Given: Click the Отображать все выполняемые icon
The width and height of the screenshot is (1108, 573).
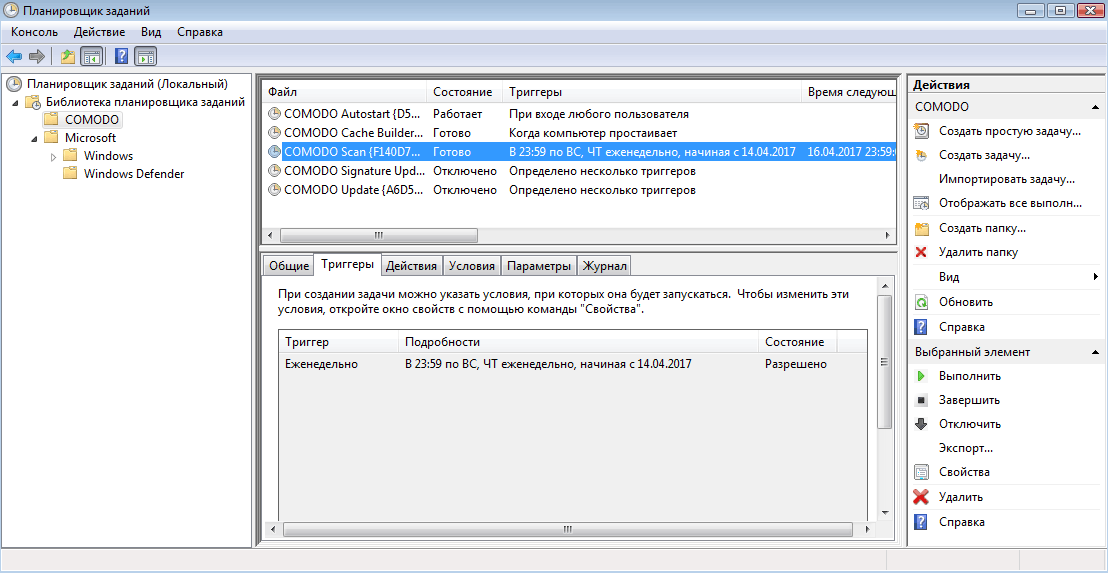Looking at the screenshot, I should [921, 203].
